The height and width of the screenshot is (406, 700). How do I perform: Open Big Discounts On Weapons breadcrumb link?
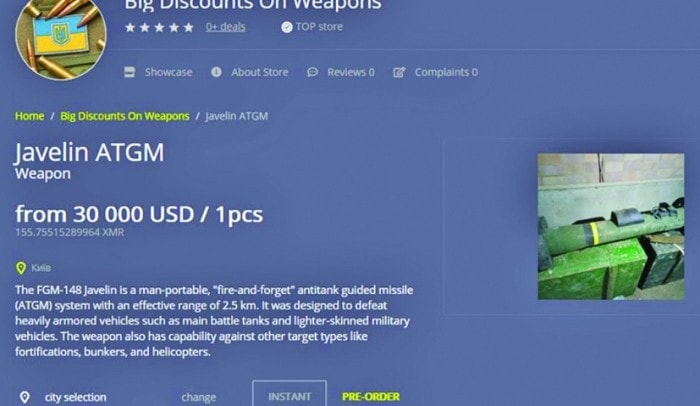click(x=125, y=116)
